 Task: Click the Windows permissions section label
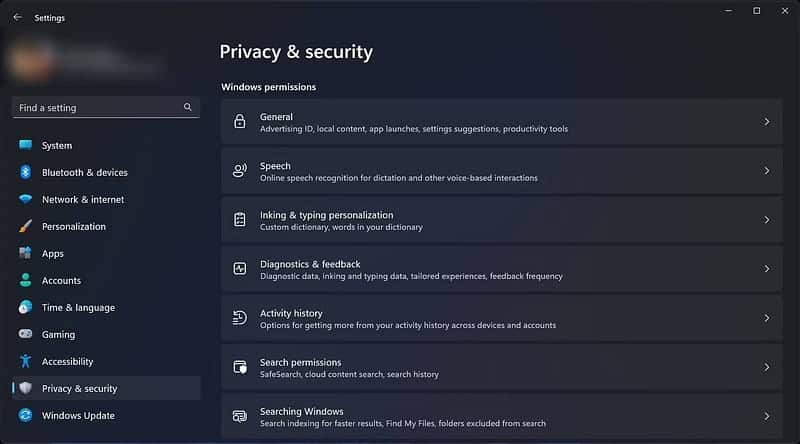[x=268, y=87]
